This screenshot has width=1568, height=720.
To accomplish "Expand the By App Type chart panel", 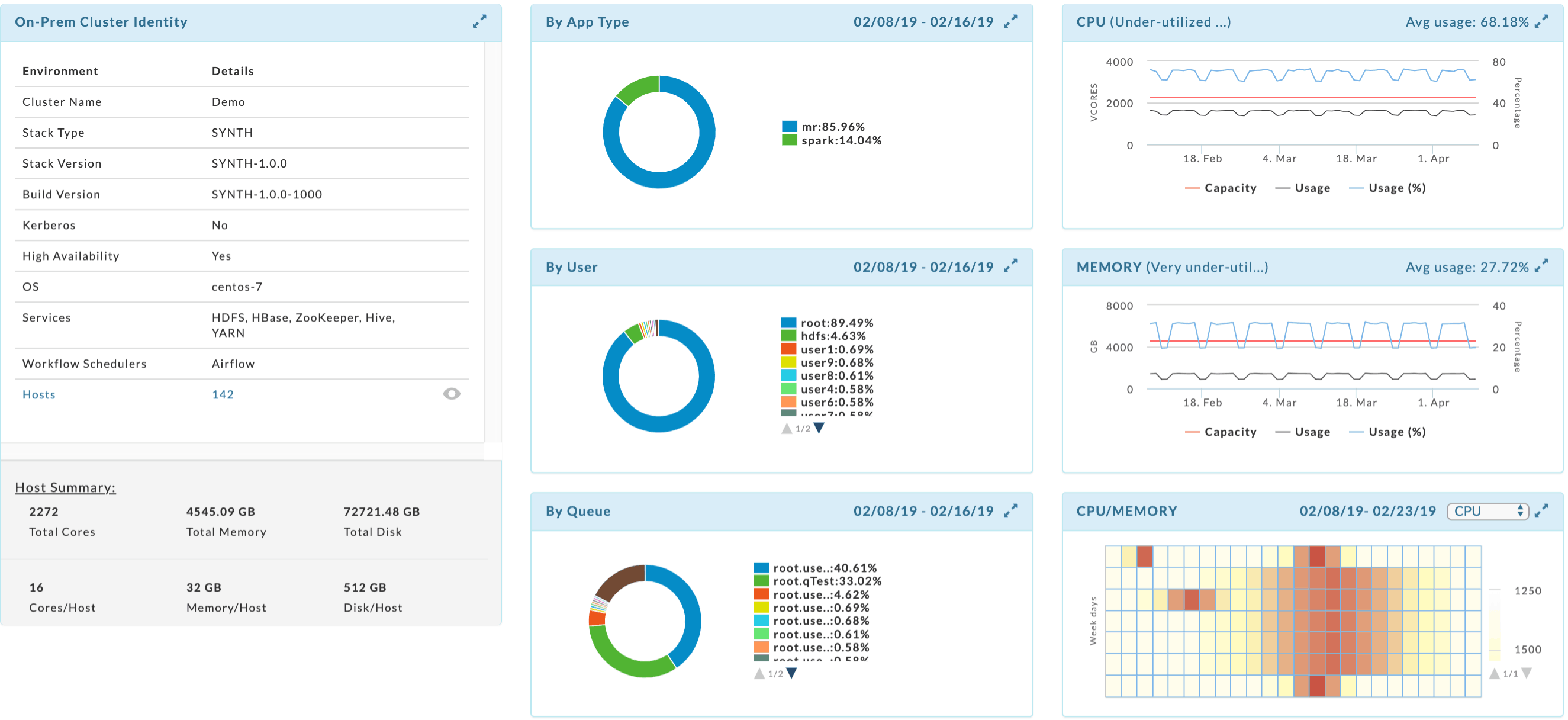I will tap(1010, 21).
